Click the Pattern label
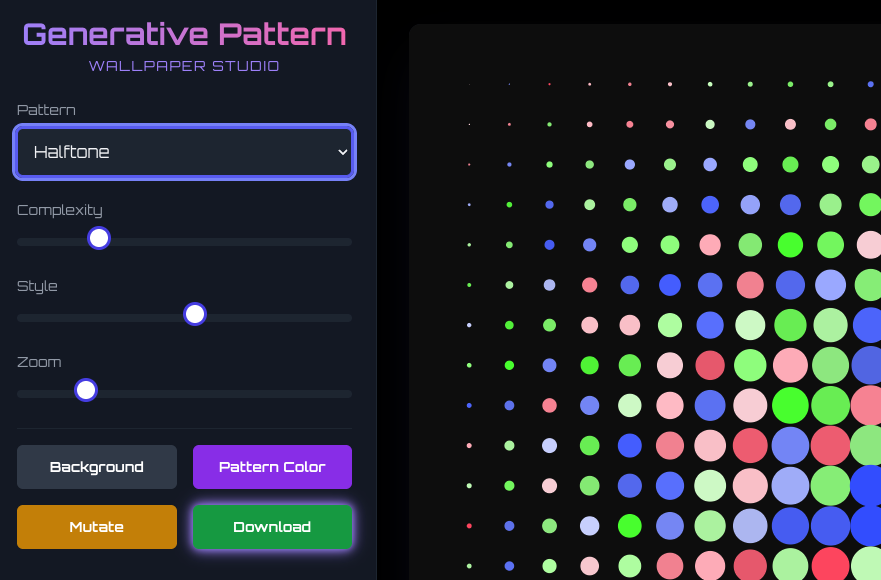881x580 pixels. [46, 110]
